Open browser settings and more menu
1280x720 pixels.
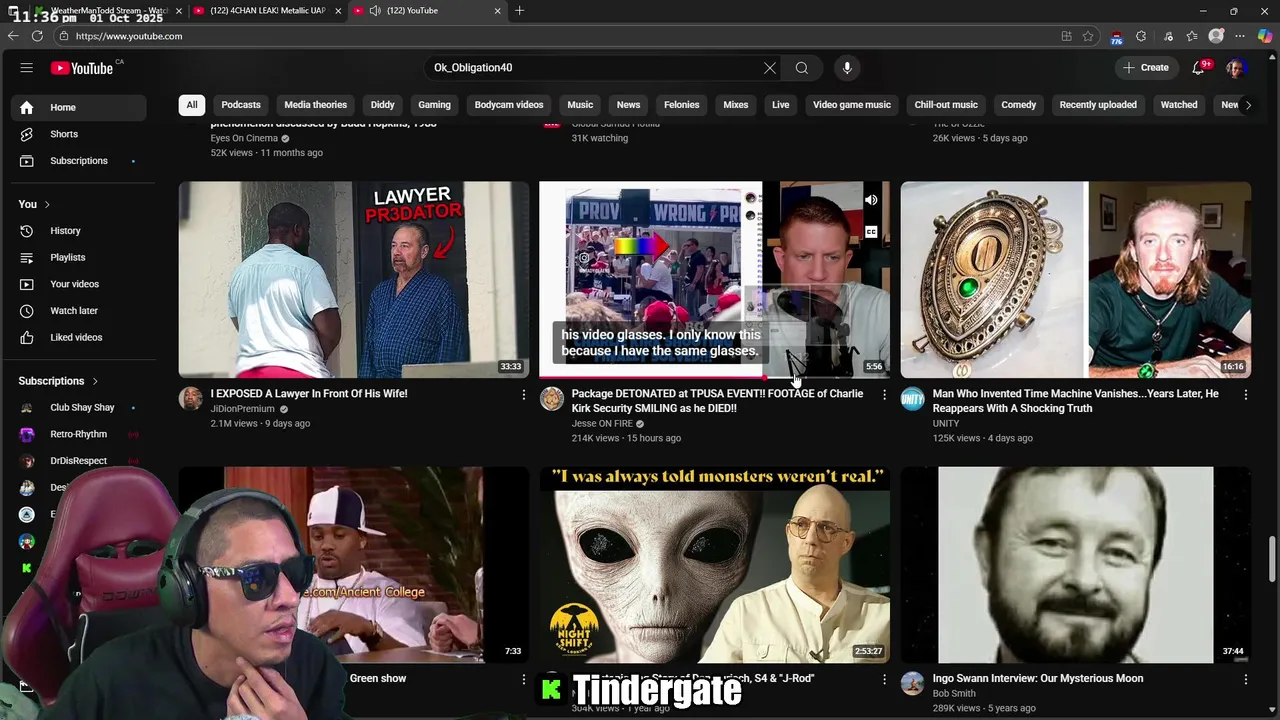[1241, 36]
